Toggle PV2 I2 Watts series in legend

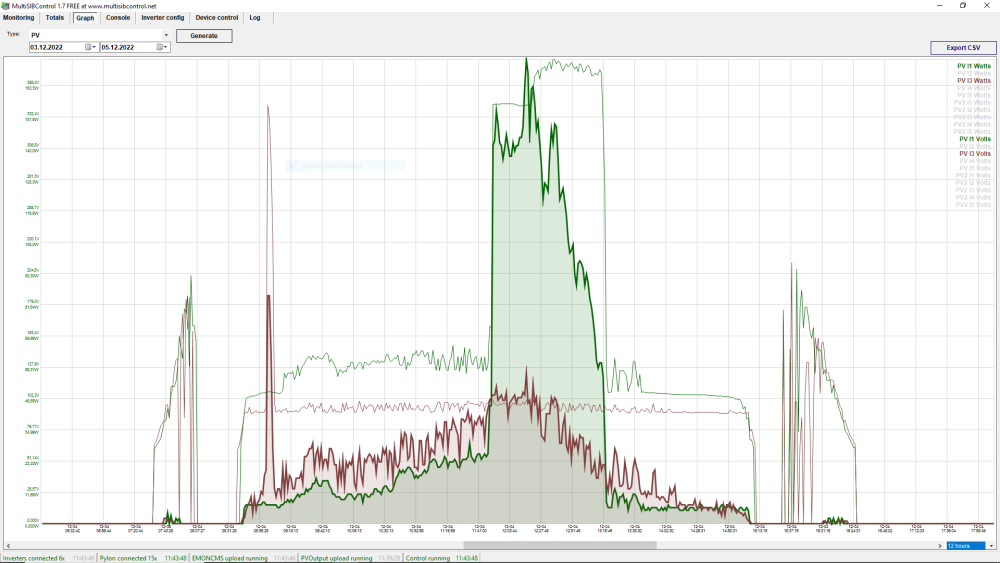(x=972, y=110)
